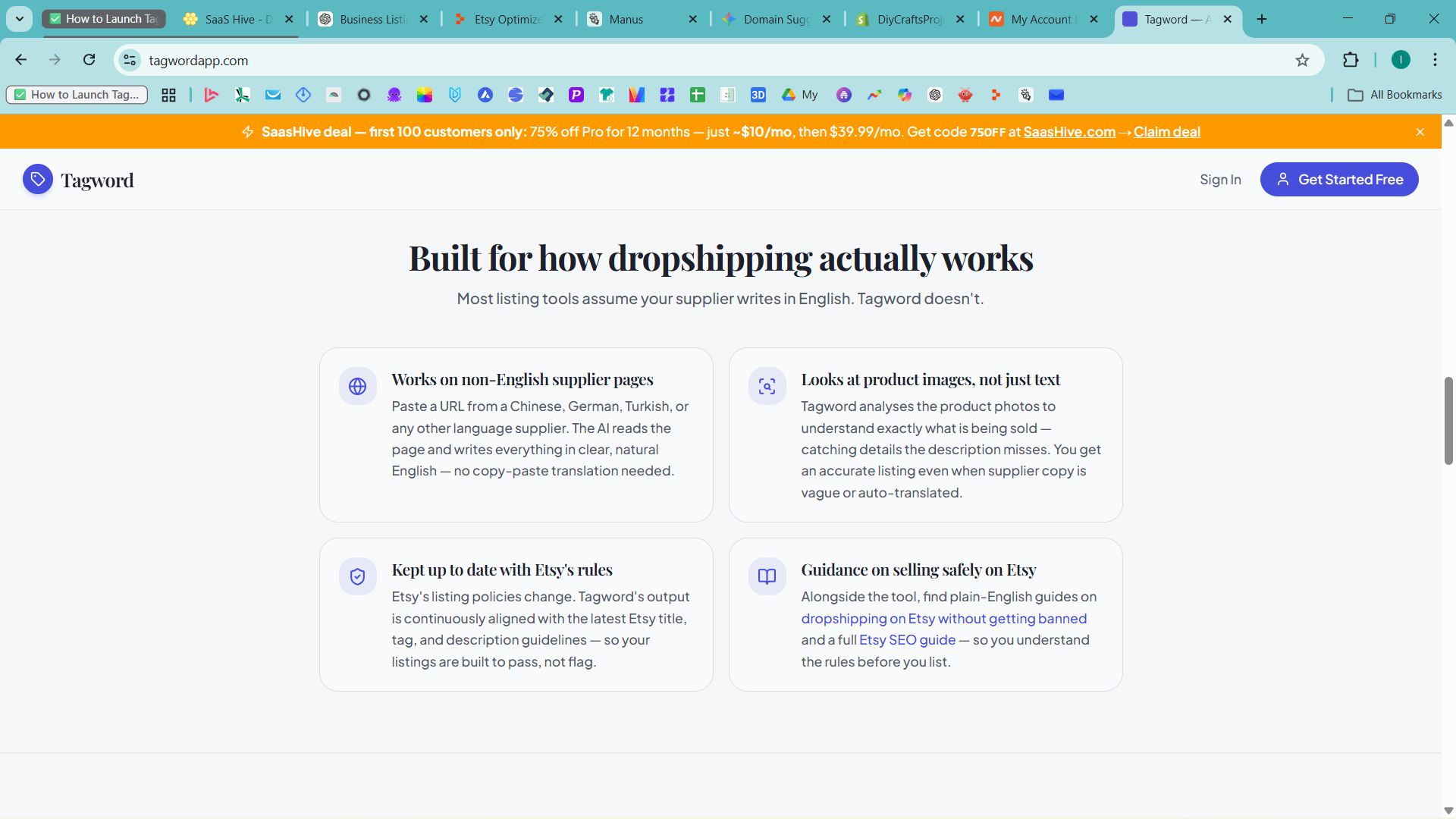The height and width of the screenshot is (819, 1456).
Task: Click the Claim deal link
Action: (1167, 132)
